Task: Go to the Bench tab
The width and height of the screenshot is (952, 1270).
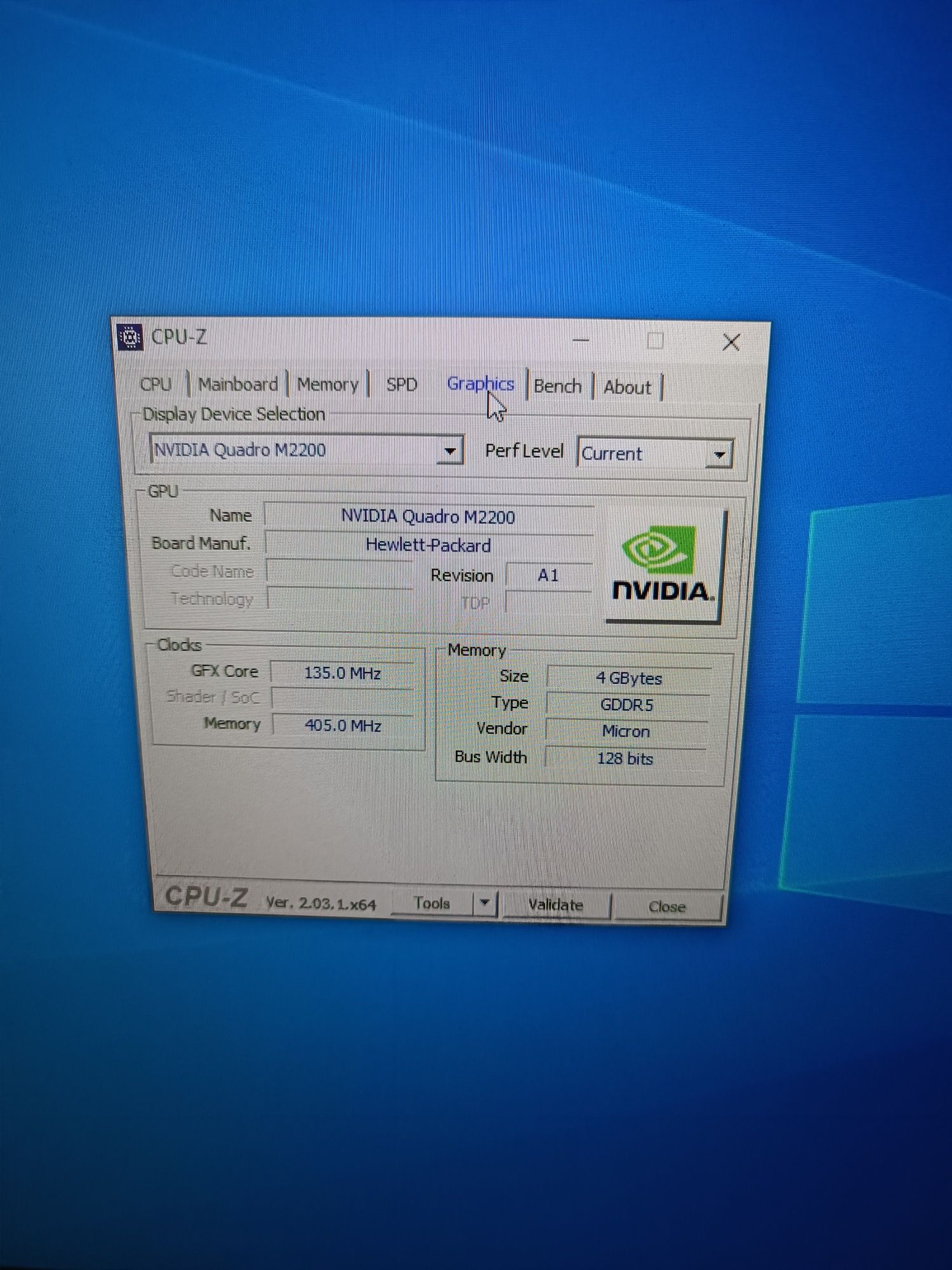Action: (x=557, y=386)
